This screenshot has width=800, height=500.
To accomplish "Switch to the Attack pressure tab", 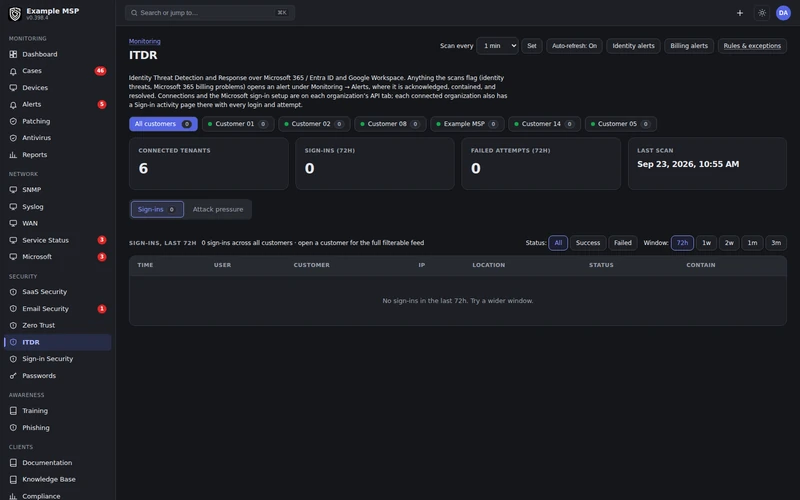I will (x=218, y=209).
